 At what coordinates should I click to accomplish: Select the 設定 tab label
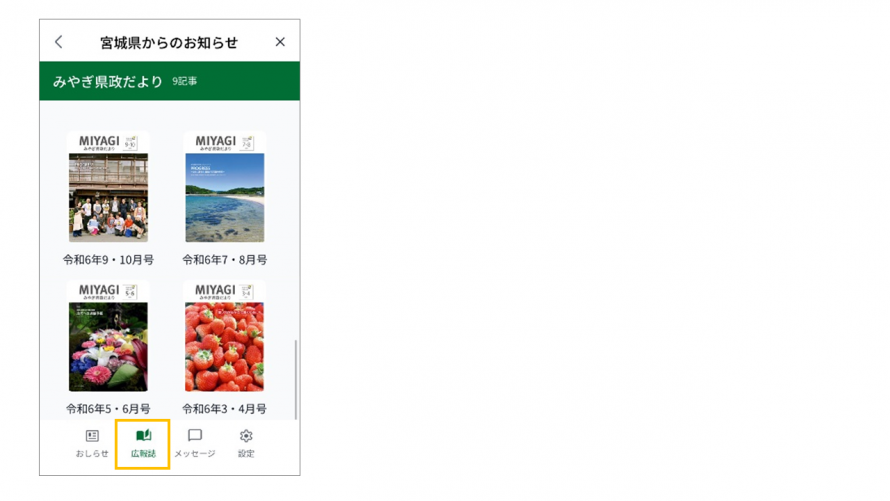tap(246, 453)
